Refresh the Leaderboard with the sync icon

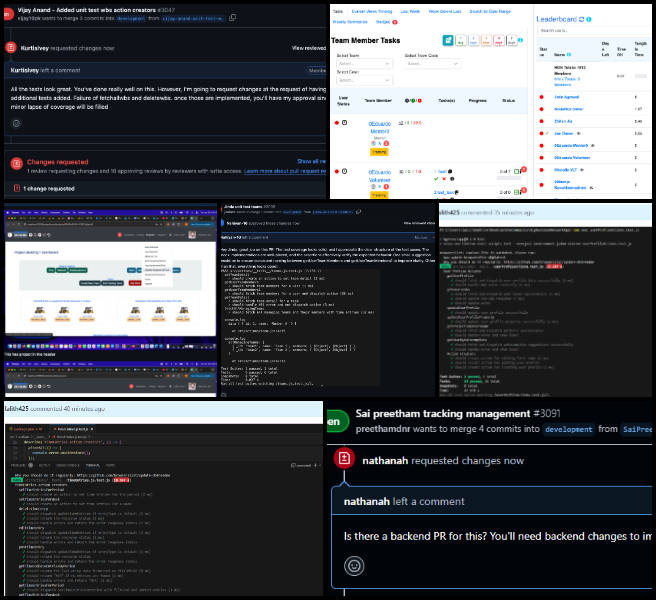[x=581, y=19]
